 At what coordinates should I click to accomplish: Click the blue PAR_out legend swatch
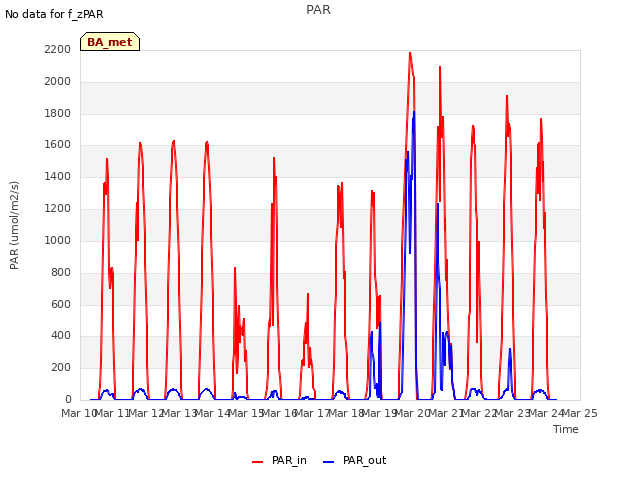[329, 462]
